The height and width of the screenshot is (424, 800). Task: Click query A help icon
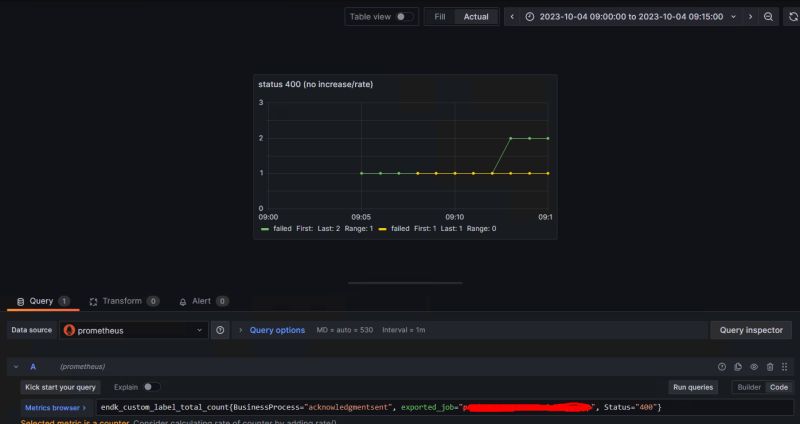[721, 366]
